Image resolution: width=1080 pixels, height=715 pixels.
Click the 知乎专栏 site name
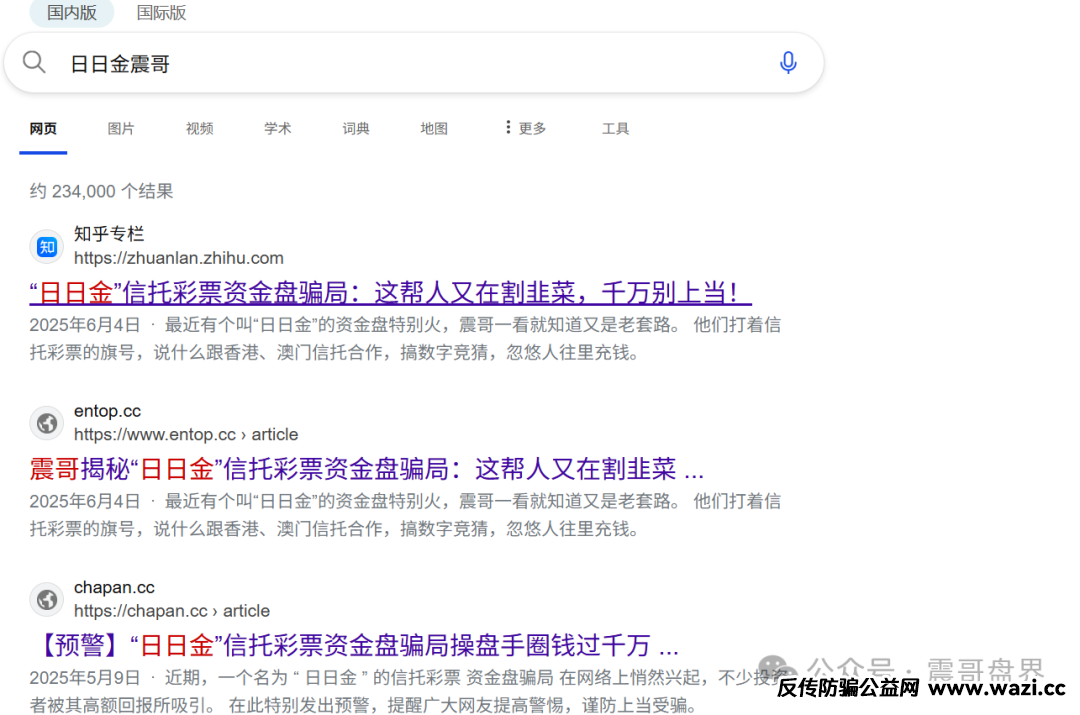[109, 234]
